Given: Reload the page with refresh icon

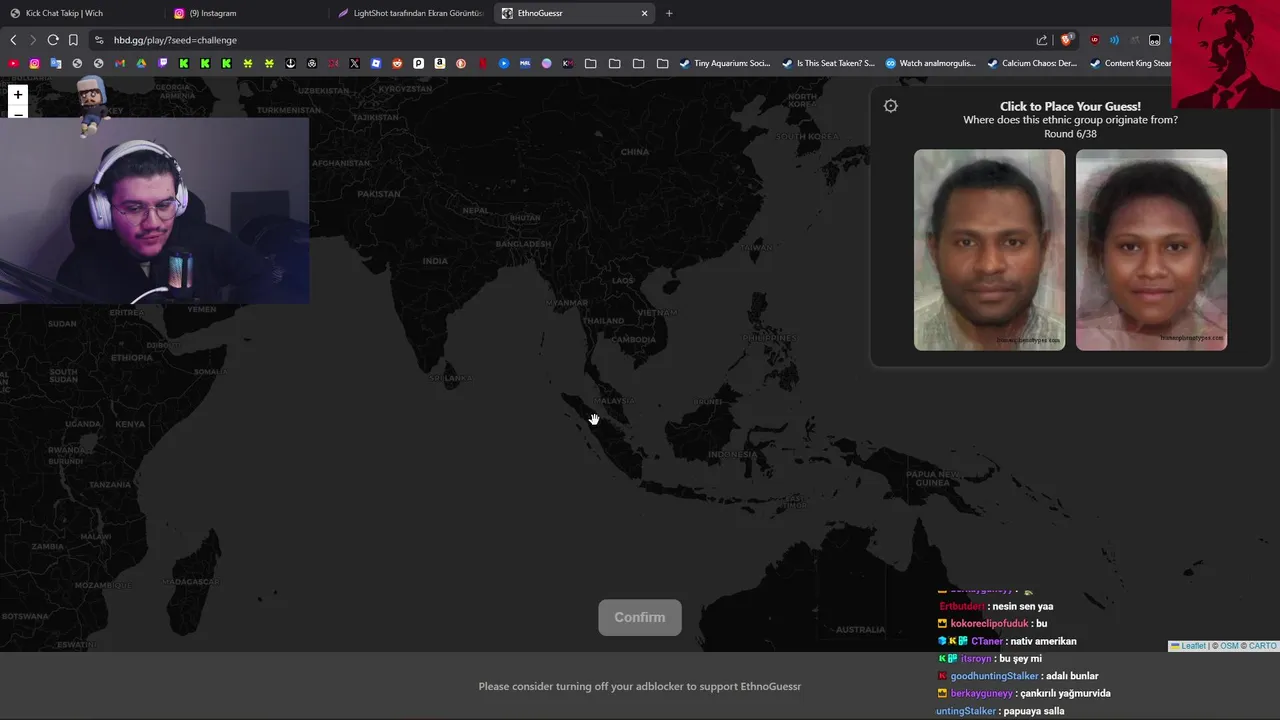Looking at the screenshot, I should click(53, 40).
